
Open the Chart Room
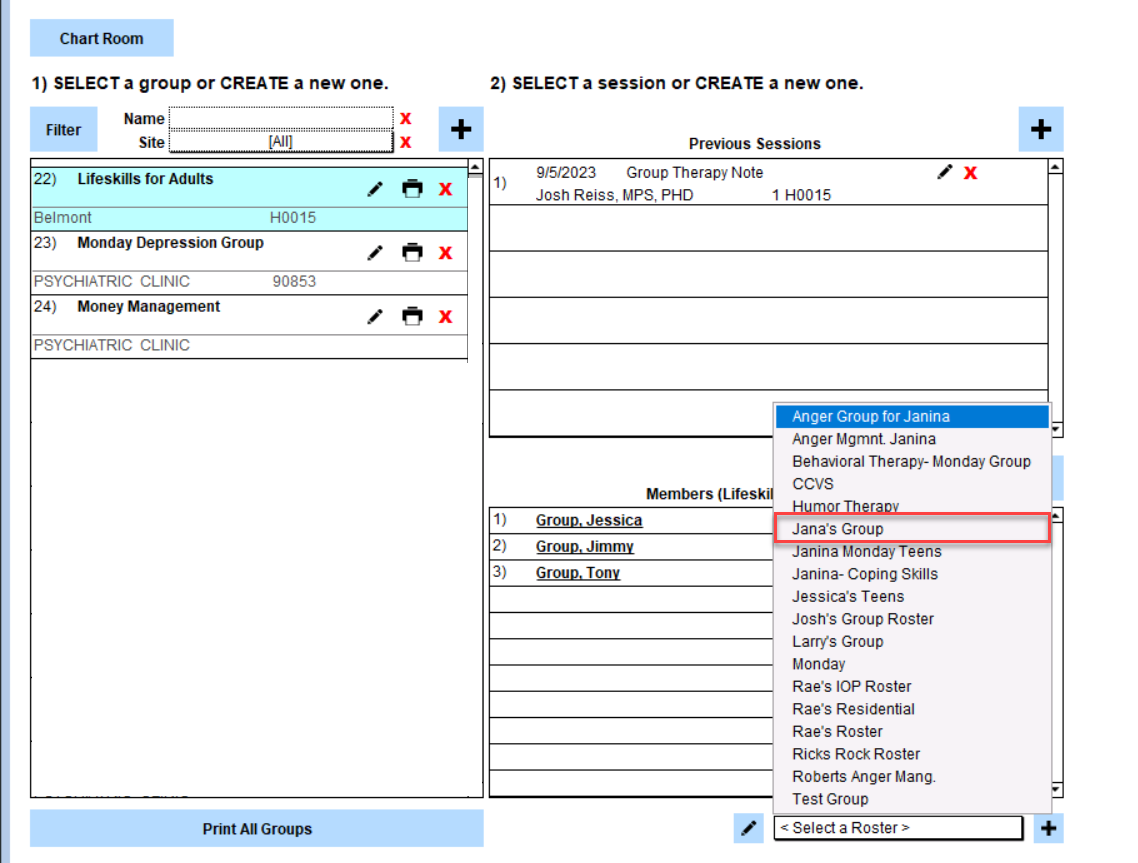pos(101,38)
